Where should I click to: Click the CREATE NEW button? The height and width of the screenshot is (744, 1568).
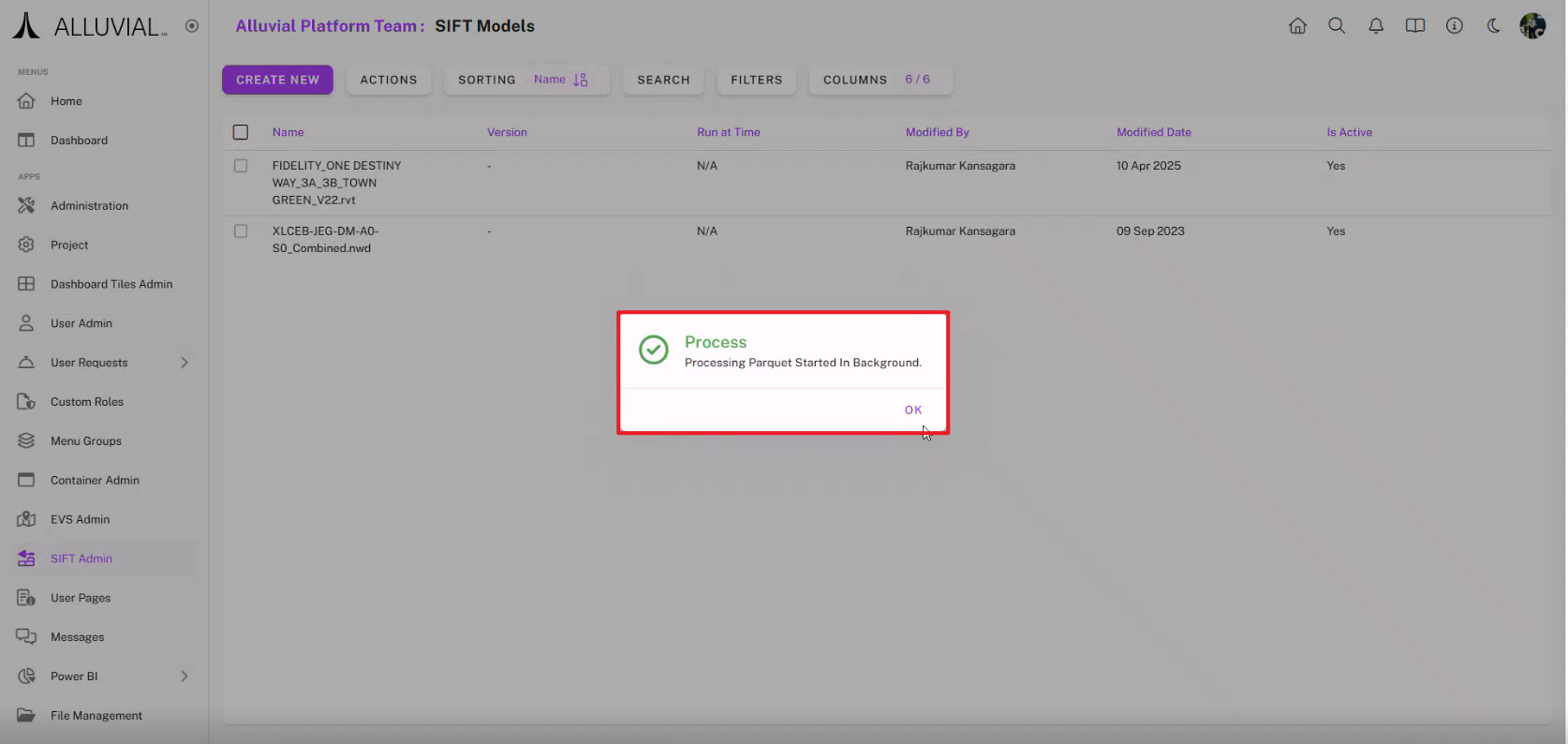click(x=277, y=80)
